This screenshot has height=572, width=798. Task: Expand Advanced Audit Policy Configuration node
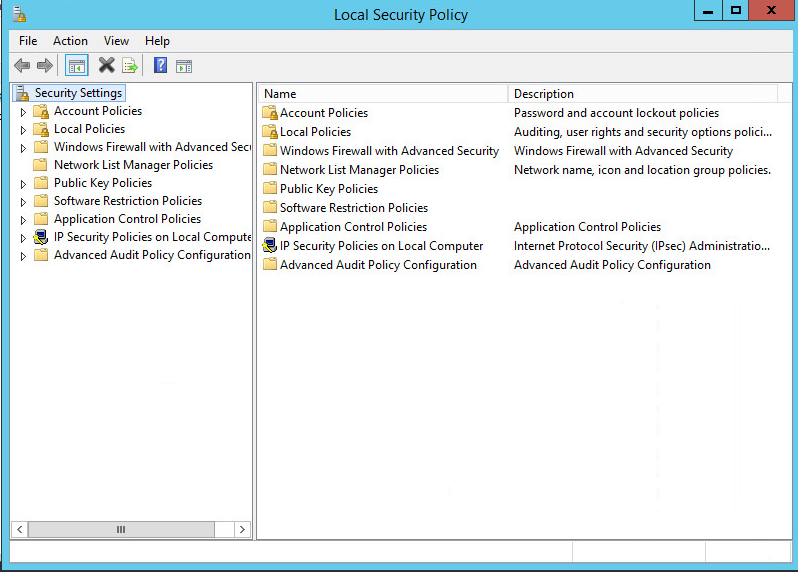coord(24,256)
